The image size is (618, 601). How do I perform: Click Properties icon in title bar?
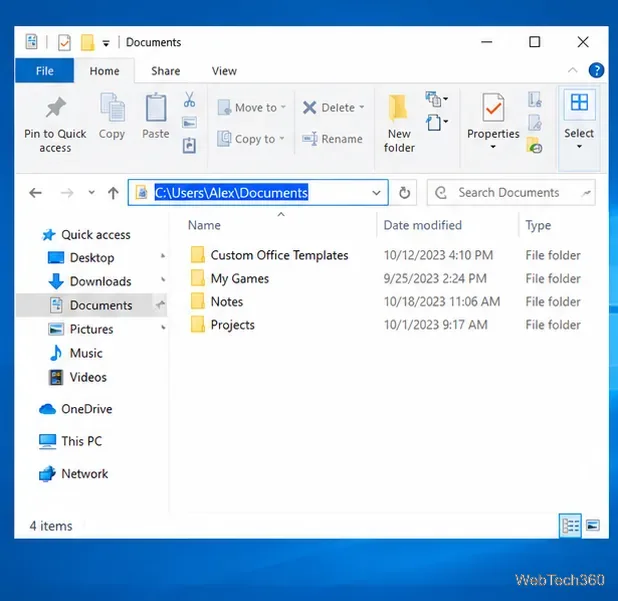64,43
